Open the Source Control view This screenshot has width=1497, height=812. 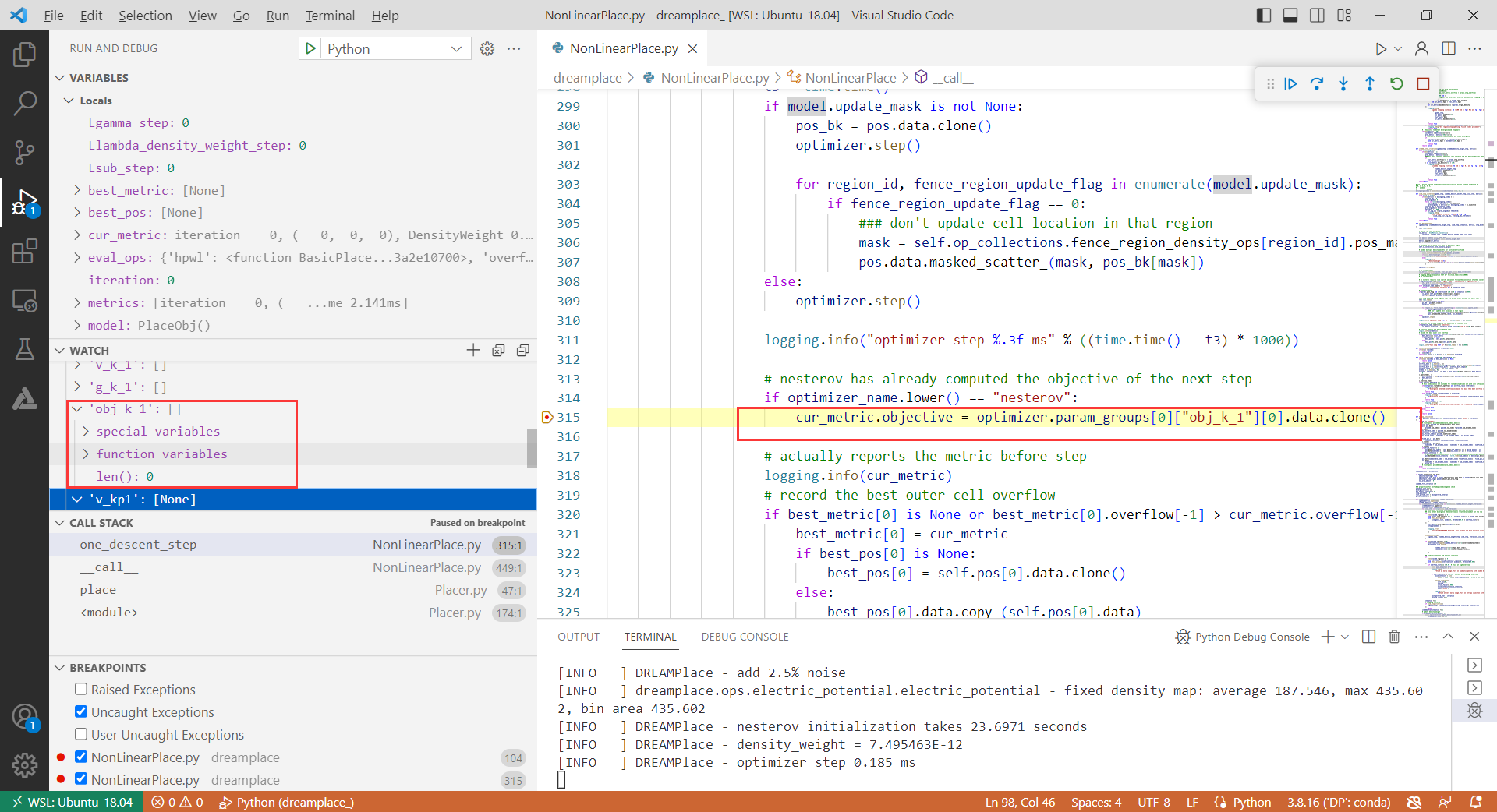26,153
